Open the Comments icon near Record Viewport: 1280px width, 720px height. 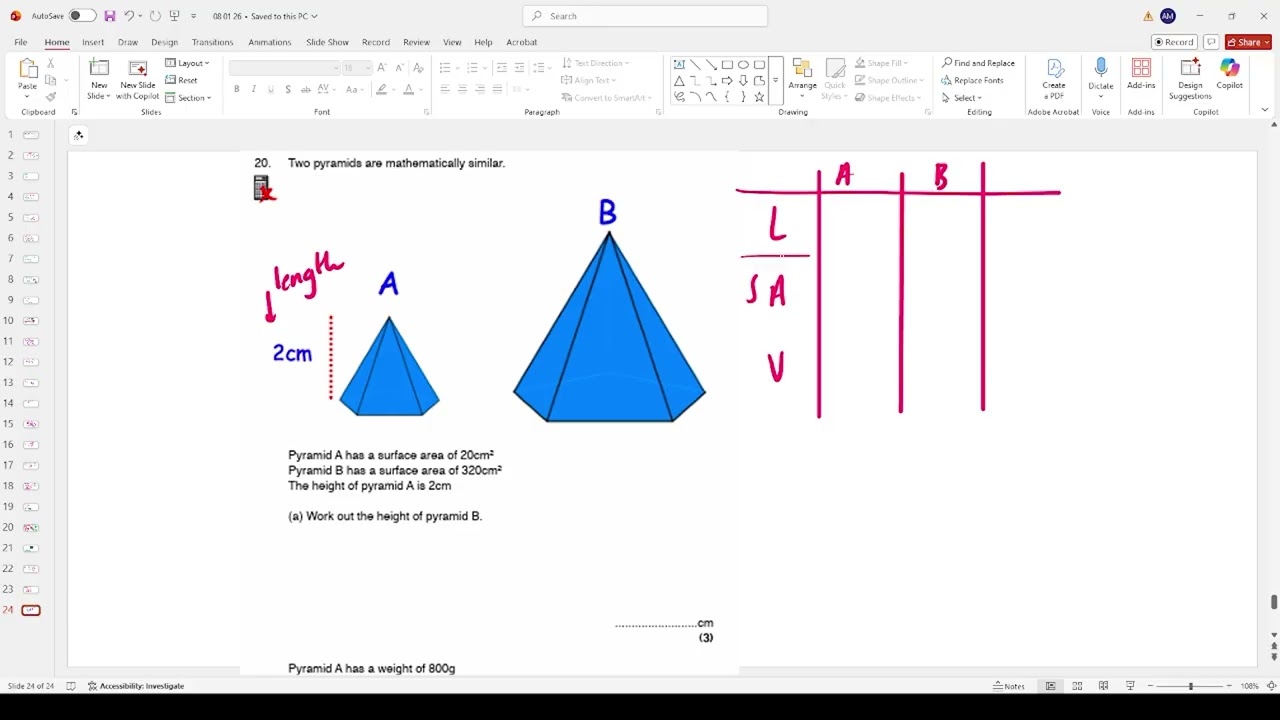coord(1211,42)
